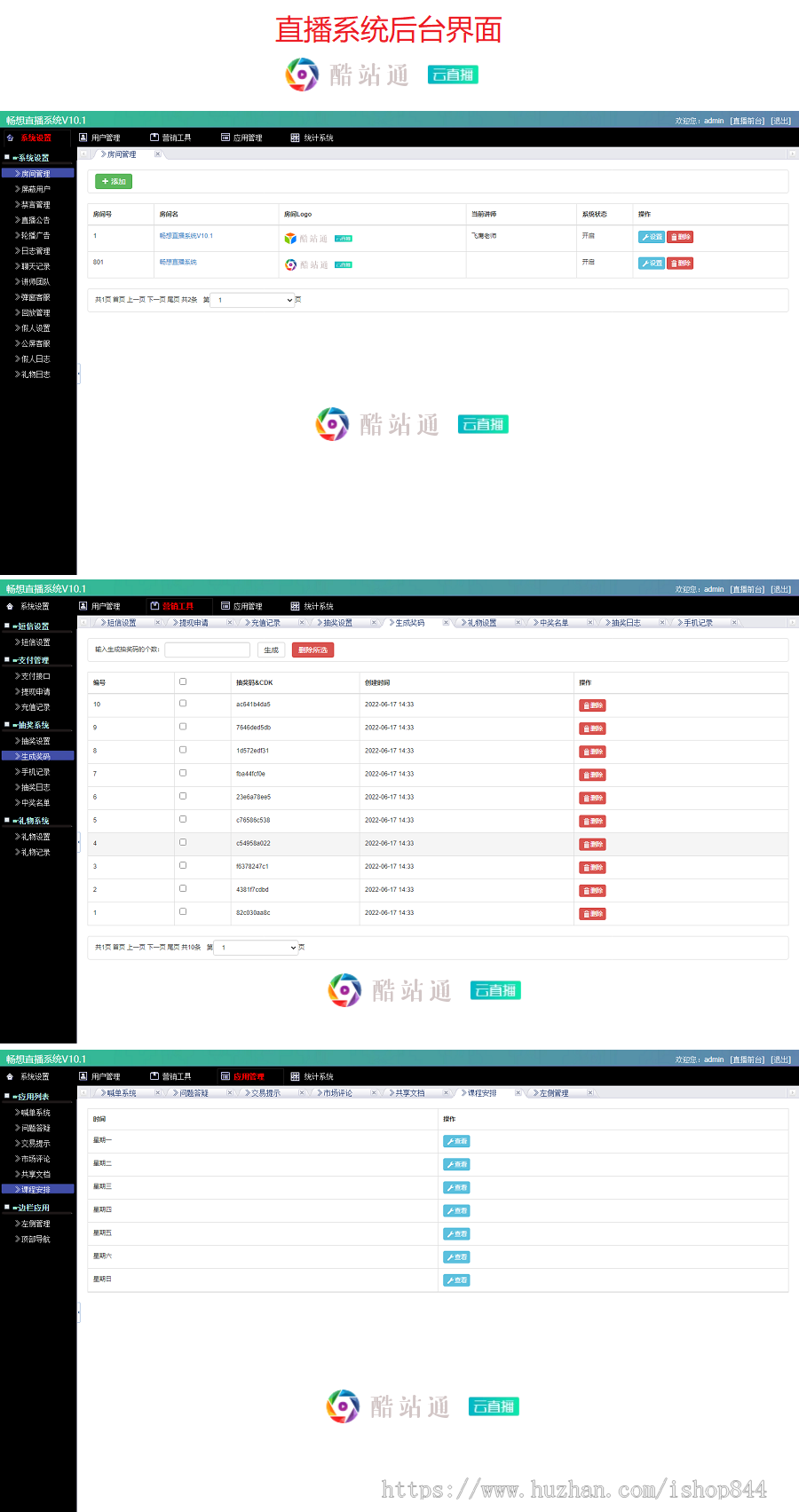This screenshot has width=799, height=1512.
Task: Tick the select-all checkbox in code table header
Action: point(183,682)
